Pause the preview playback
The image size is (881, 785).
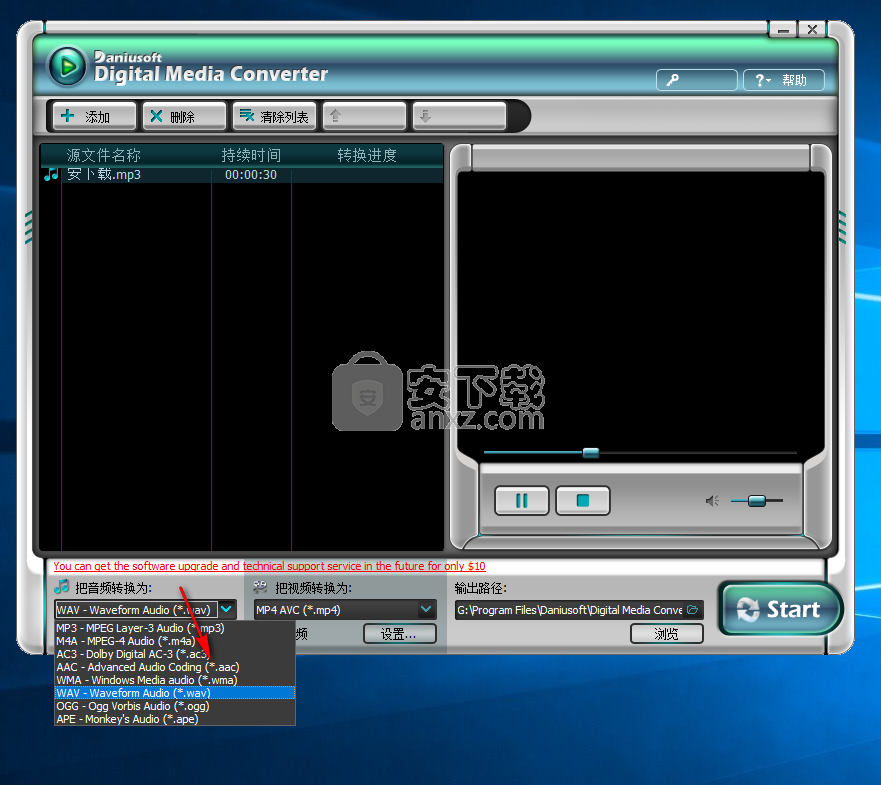tap(521, 500)
